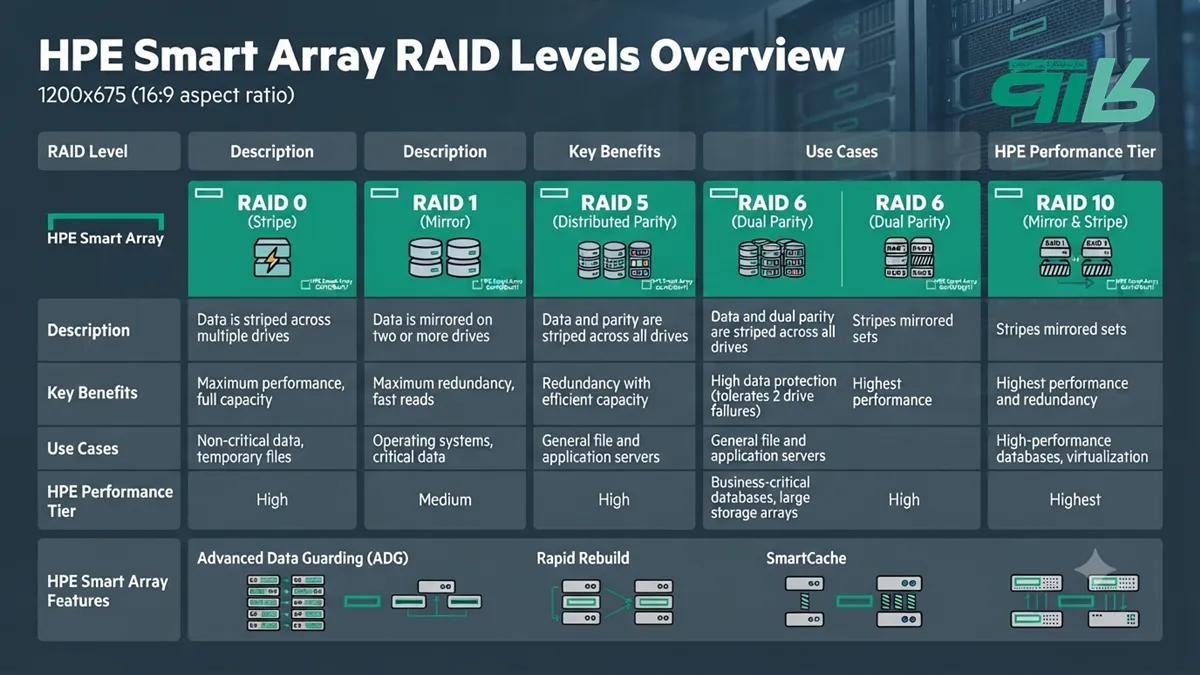Image resolution: width=1200 pixels, height=675 pixels.
Task: Click the HPE Performance Tier row label
Action: tap(109, 501)
